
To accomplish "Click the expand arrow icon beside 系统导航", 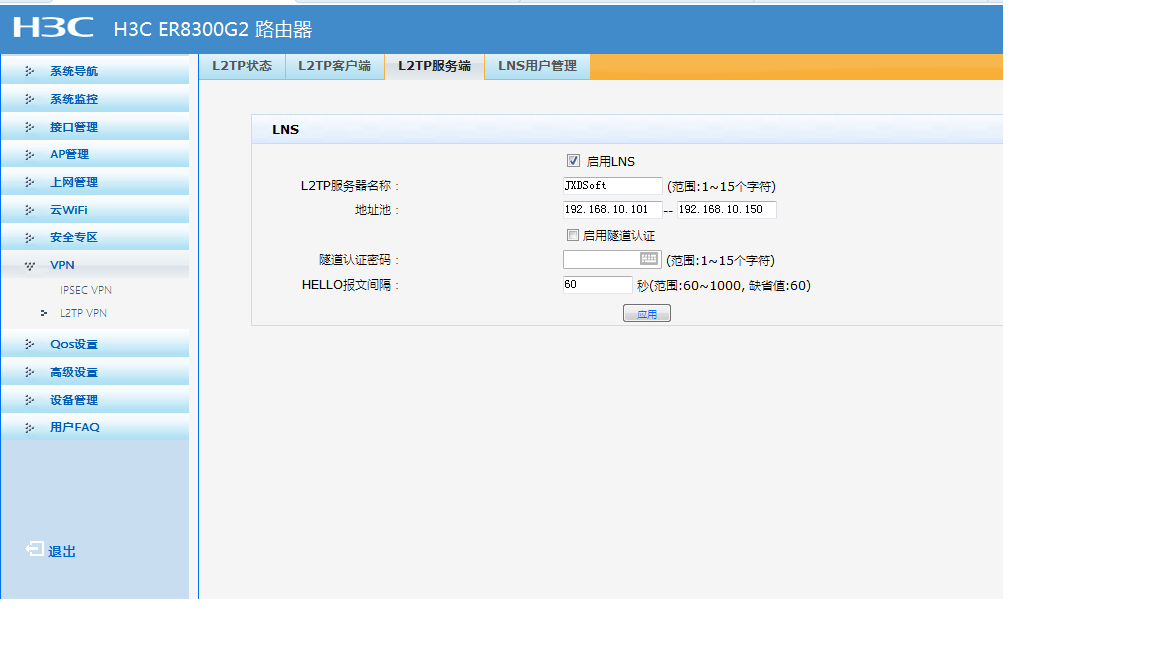I will pyautogui.click(x=29, y=71).
